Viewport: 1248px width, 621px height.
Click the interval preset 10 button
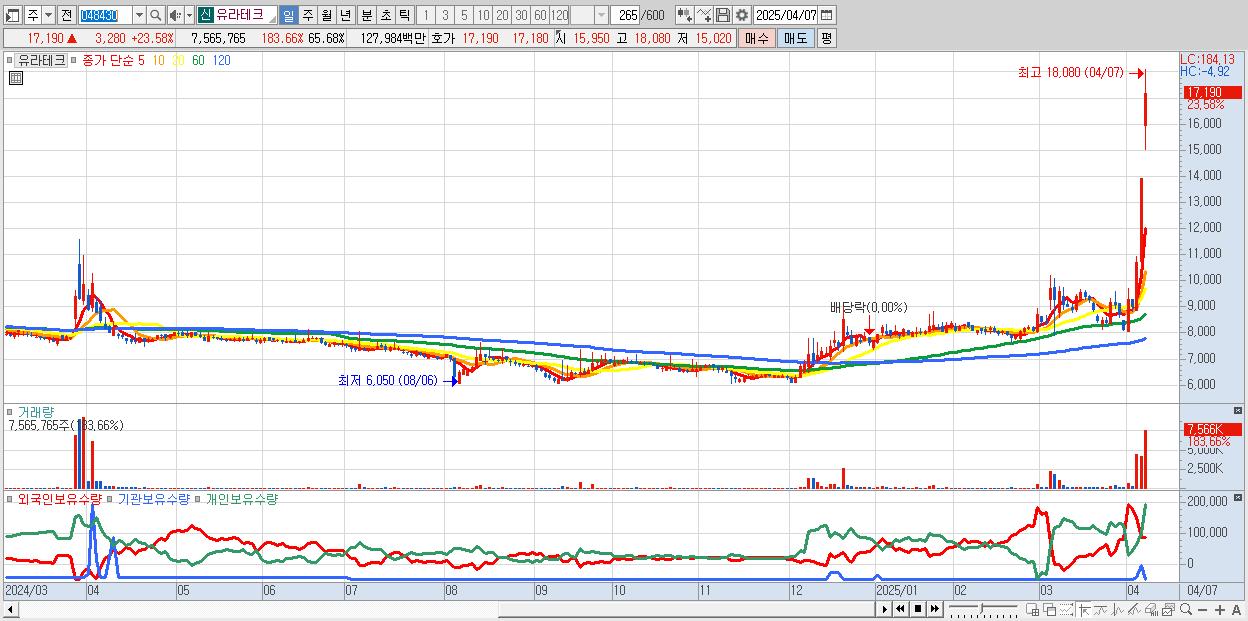coord(483,15)
